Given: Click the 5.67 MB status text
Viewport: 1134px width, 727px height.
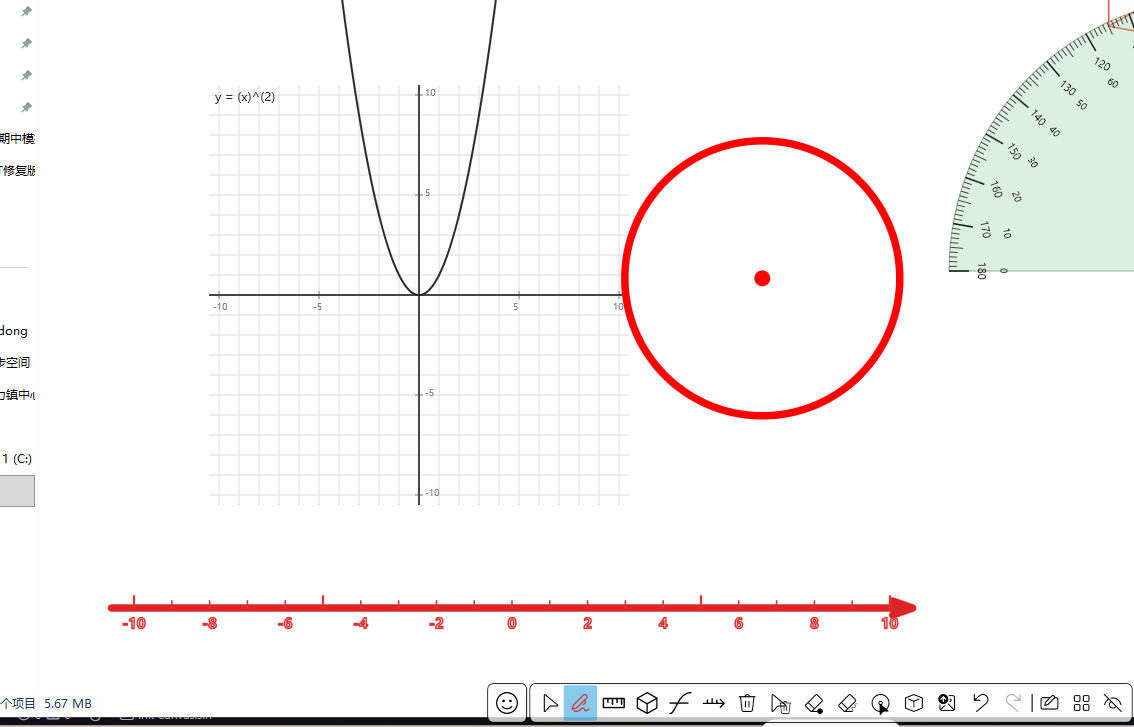Looking at the screenshot, I should click(68, 703).
